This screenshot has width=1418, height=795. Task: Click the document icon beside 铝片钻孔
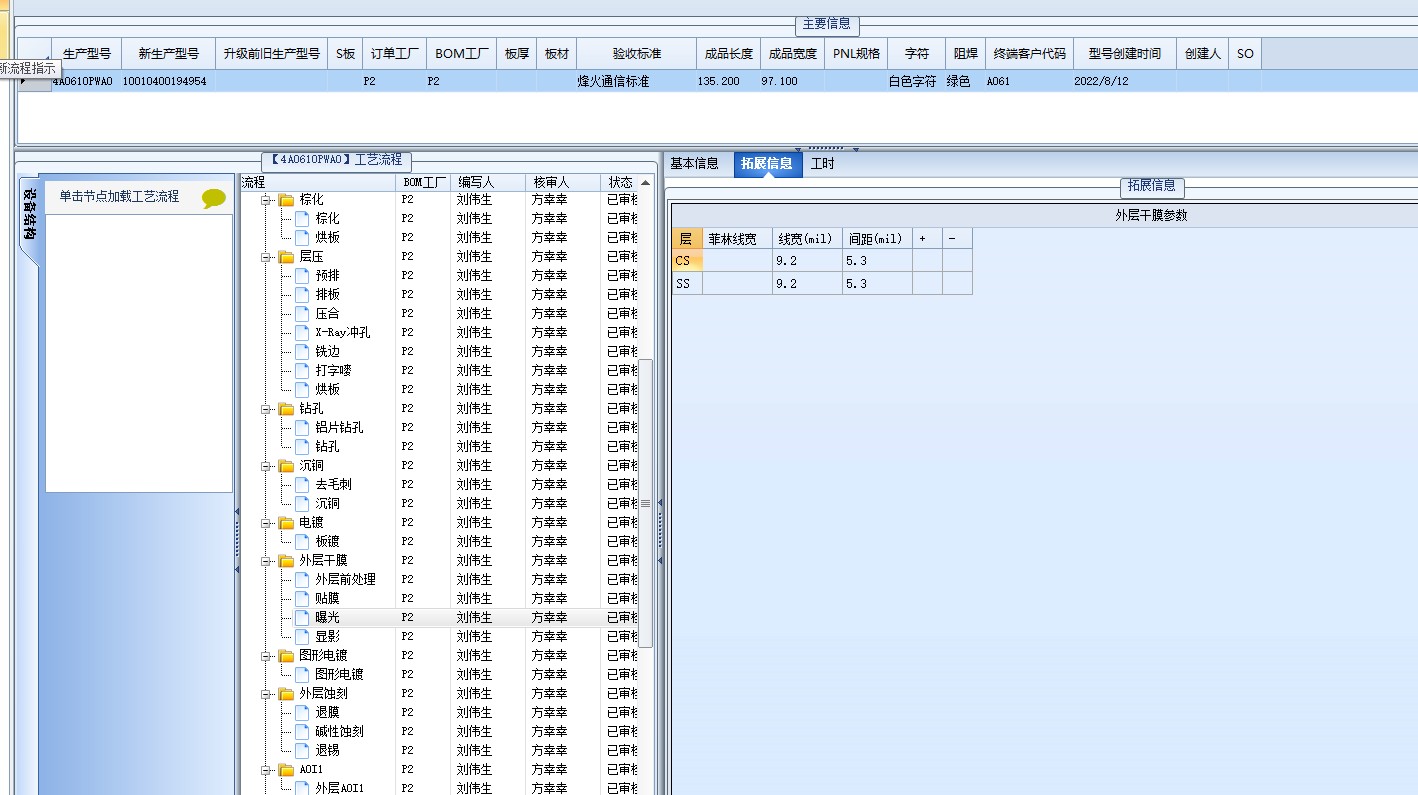[x=302, y=427]
